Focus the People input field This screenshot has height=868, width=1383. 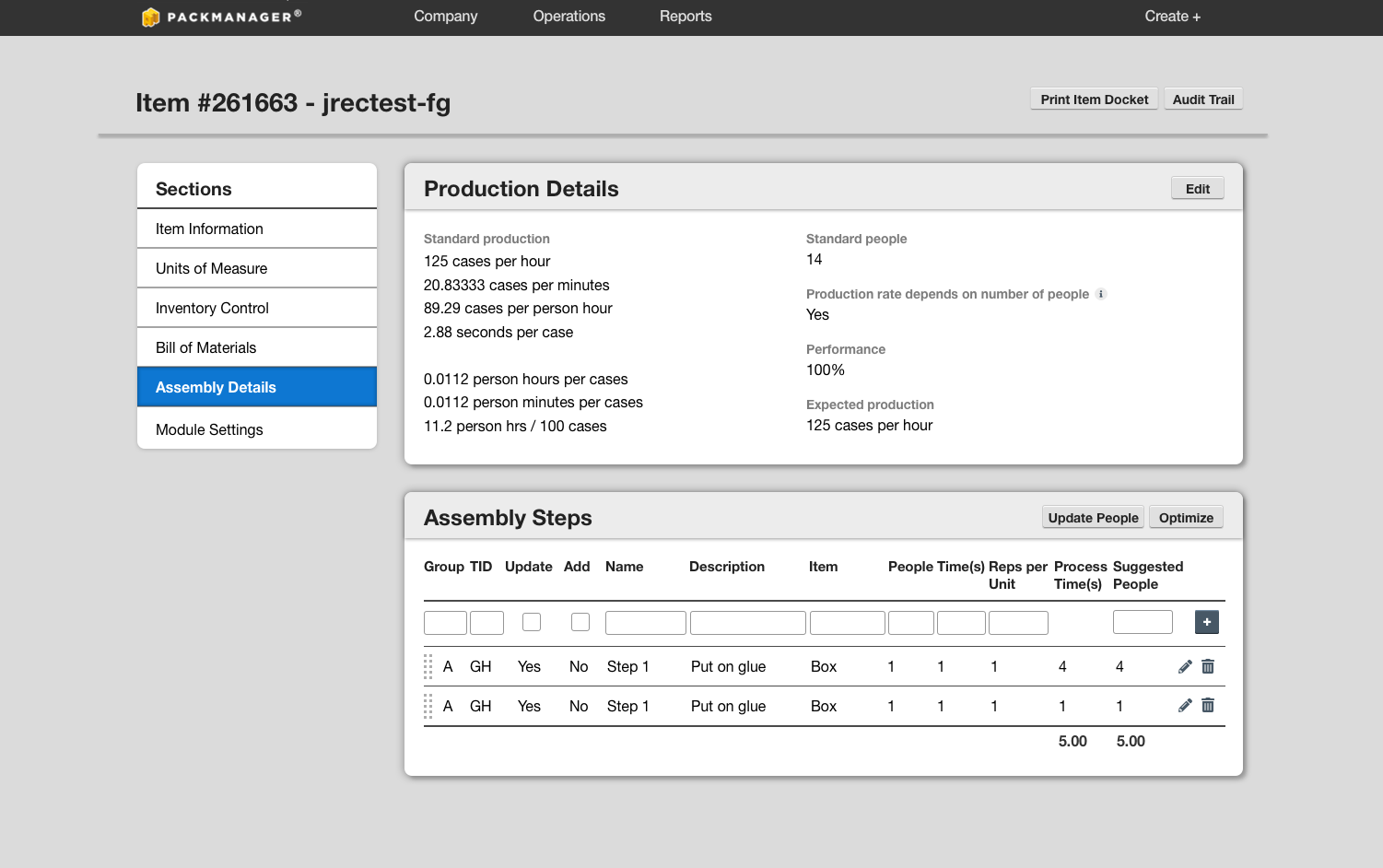911,623
